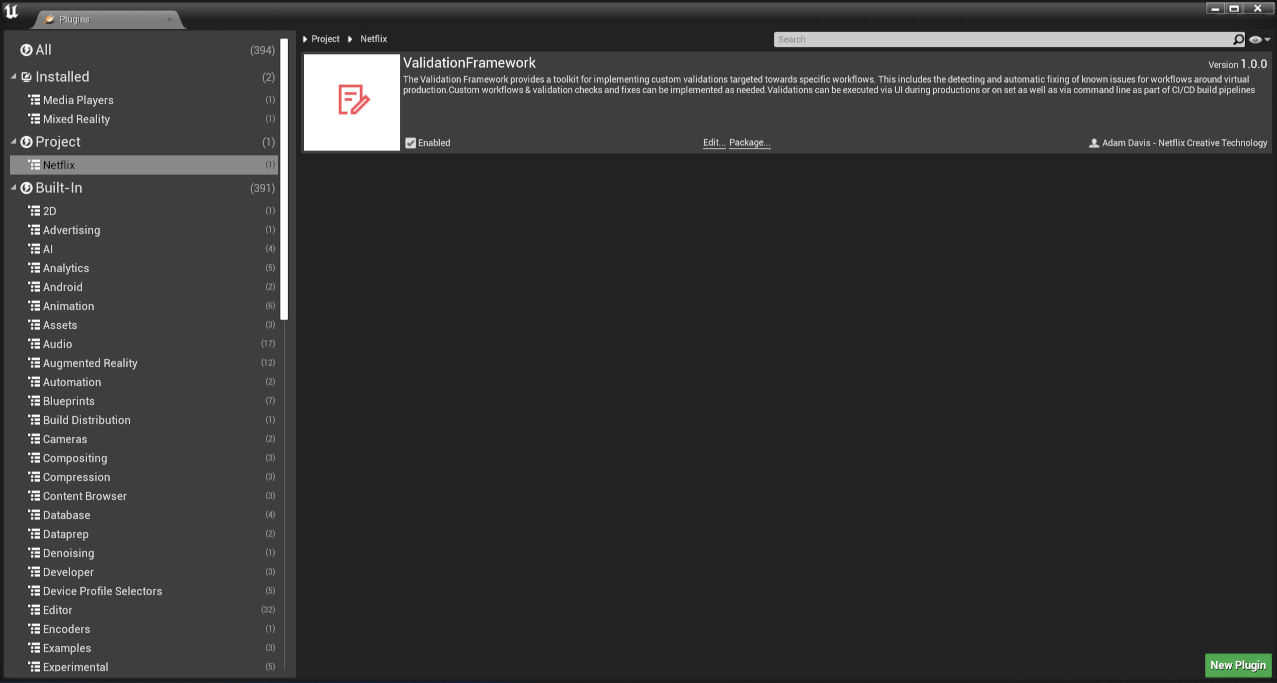This screenshot has height=683, width=1277.
Task: Click the Project breadcrumb
Action: (326, 39)
